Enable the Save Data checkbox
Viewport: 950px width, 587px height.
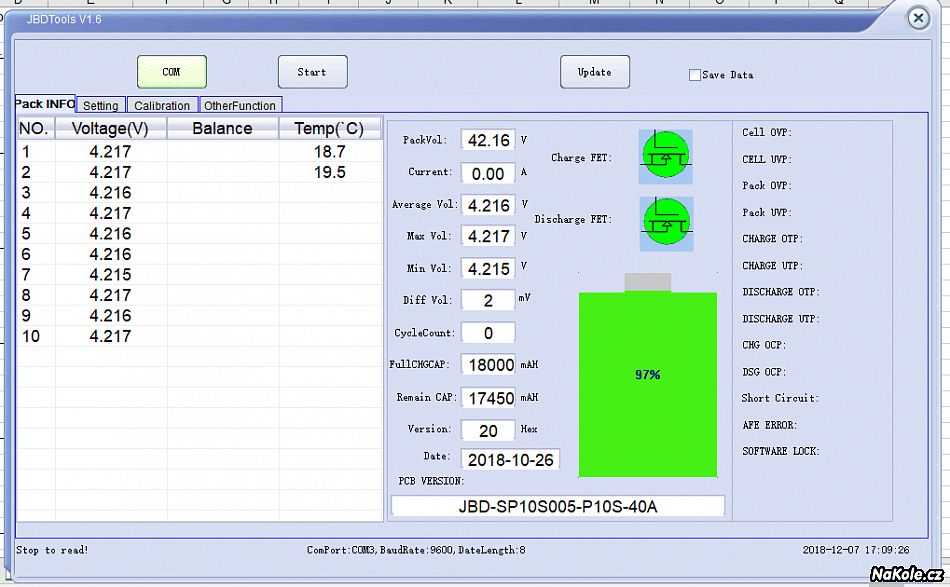point(695,75)
